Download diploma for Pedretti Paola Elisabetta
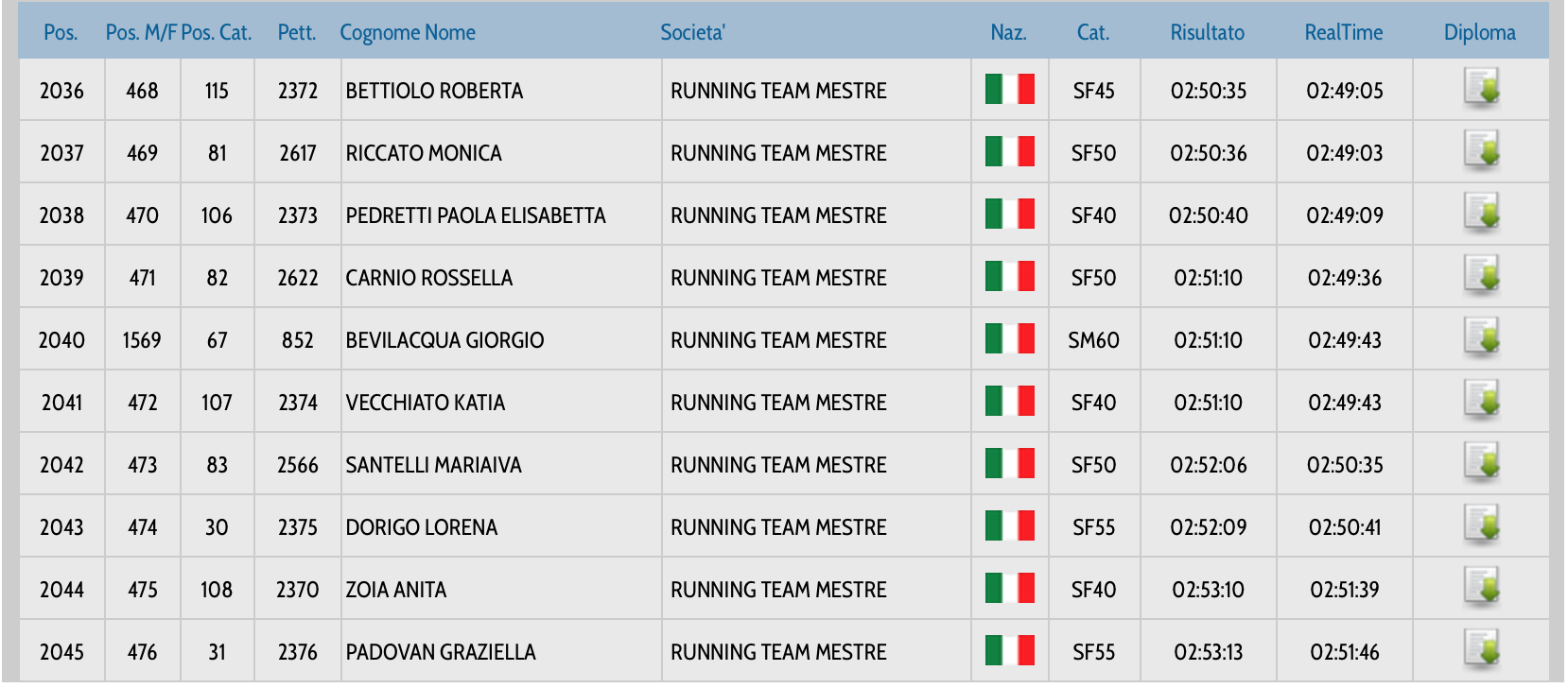 [x=1481, y=214]
